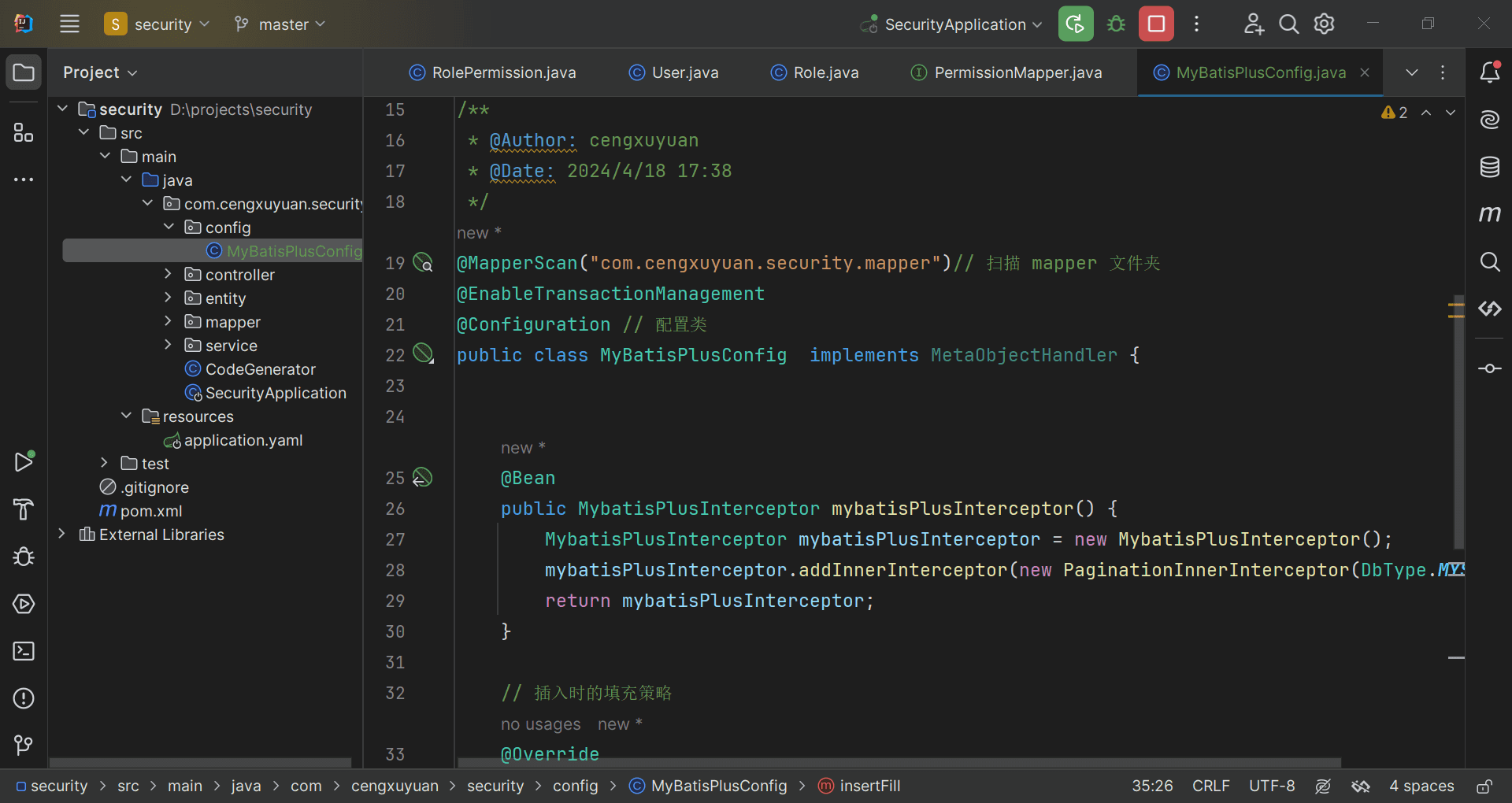Open the Terminal tool window
The width and height of the screenshot is (1512, 803).
click(x=24, y=651)
